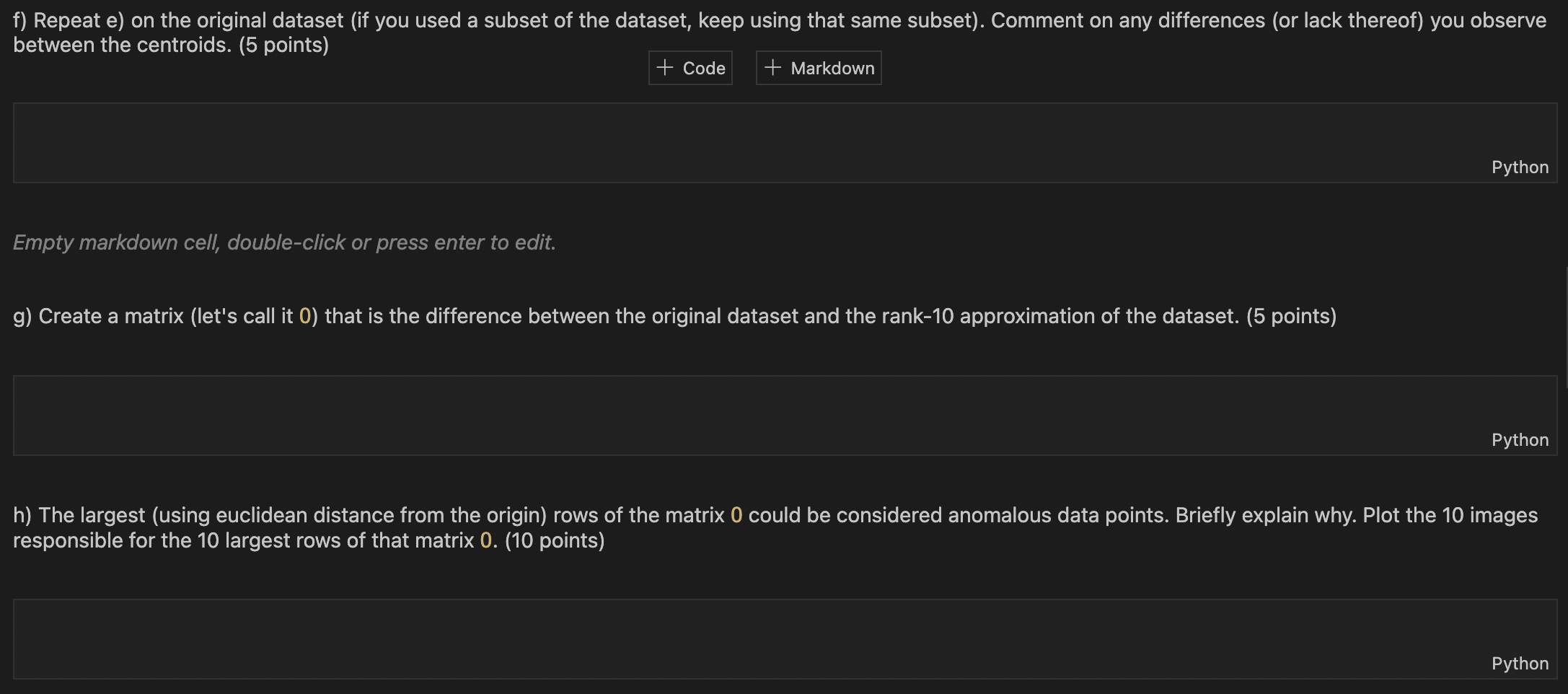This screenshot has height=694, width=1568.
Task: Click the plus icon in the Markdown button
Action: 772,67
